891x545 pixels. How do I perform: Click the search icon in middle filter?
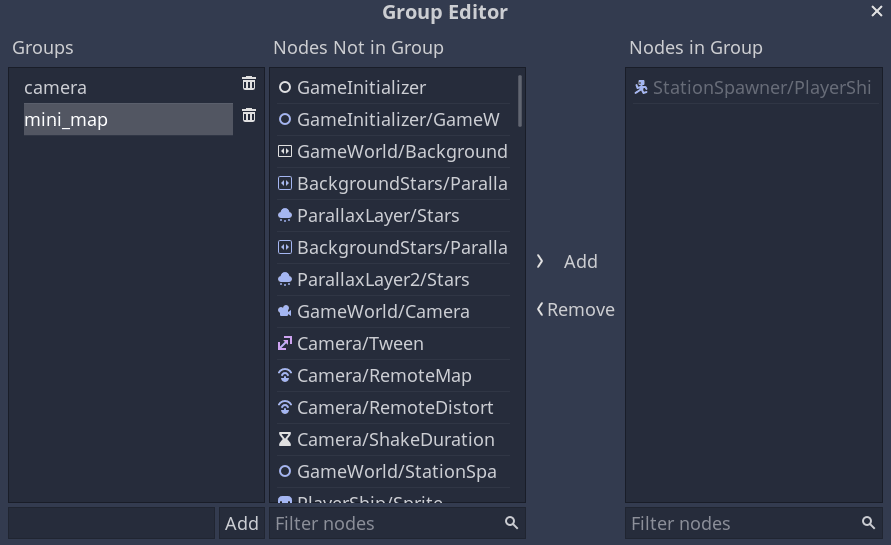point(511,523)
